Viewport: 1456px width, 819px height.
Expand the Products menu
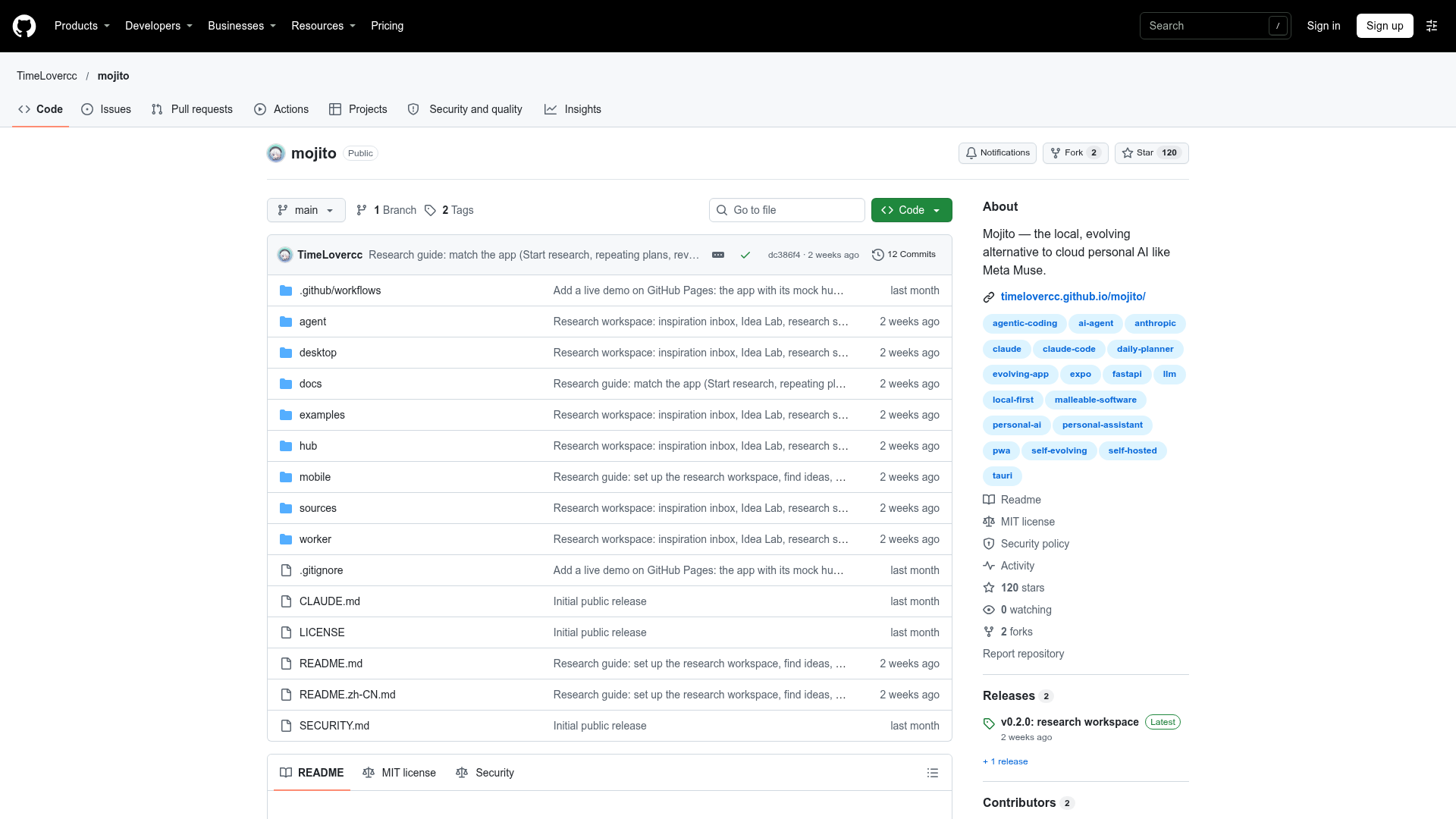click(x=82, y=26)
